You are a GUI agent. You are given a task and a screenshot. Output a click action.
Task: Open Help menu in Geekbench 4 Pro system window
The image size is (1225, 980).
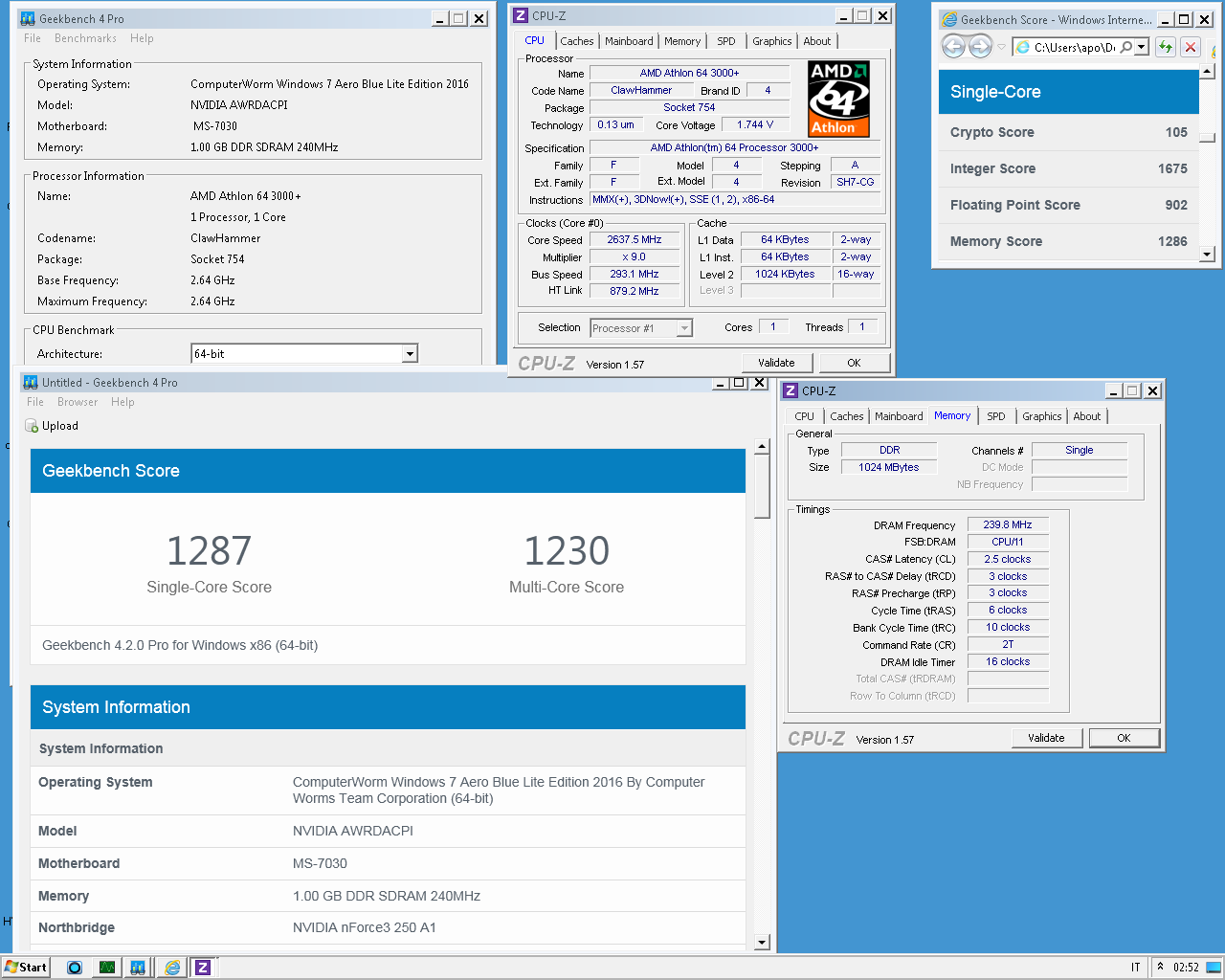coord(142,38)
